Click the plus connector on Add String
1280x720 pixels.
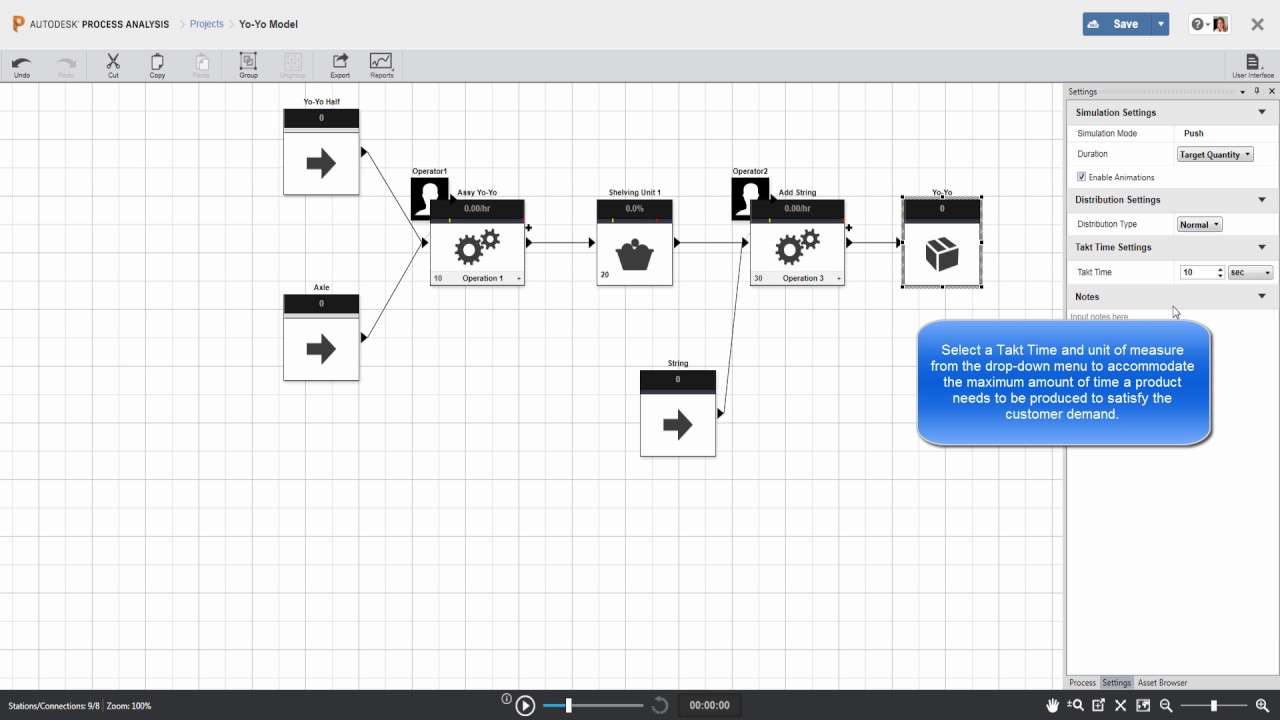pyautogui.click(x=849, y=228)
